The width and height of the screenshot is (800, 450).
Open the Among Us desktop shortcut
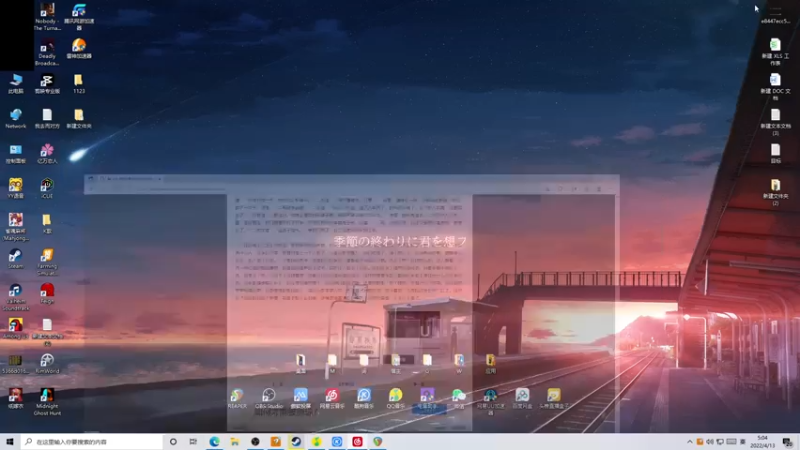15,328
